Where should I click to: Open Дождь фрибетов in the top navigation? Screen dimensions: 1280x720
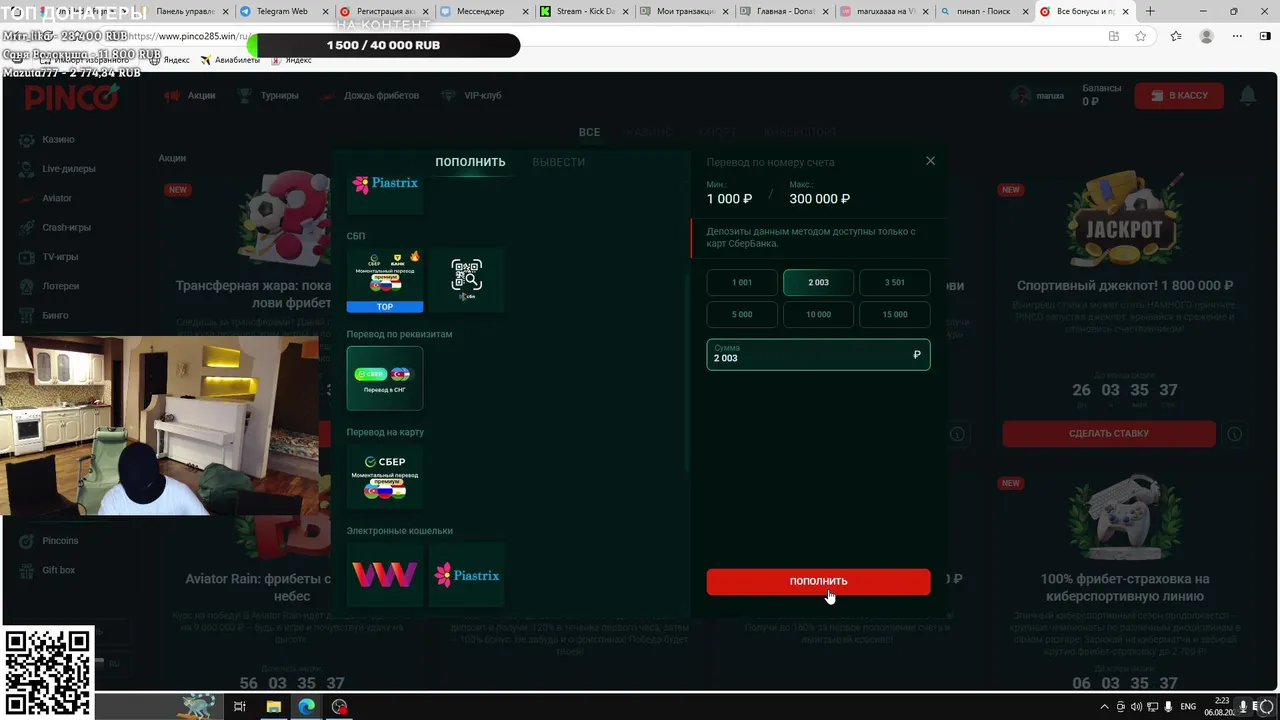(370, 96)
